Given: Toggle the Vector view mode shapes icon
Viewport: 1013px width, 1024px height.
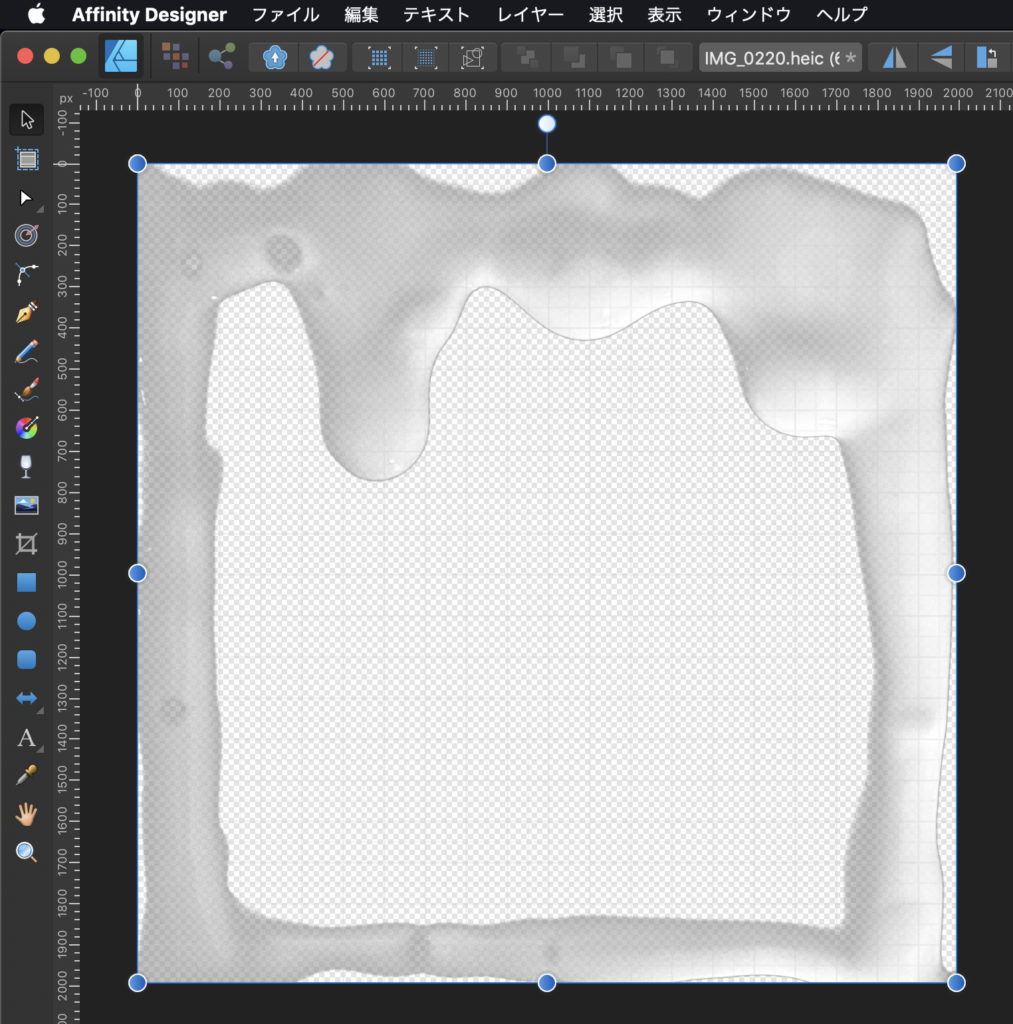Looking at the screenshot, I should pyautogui.click(x=472, y=57).
